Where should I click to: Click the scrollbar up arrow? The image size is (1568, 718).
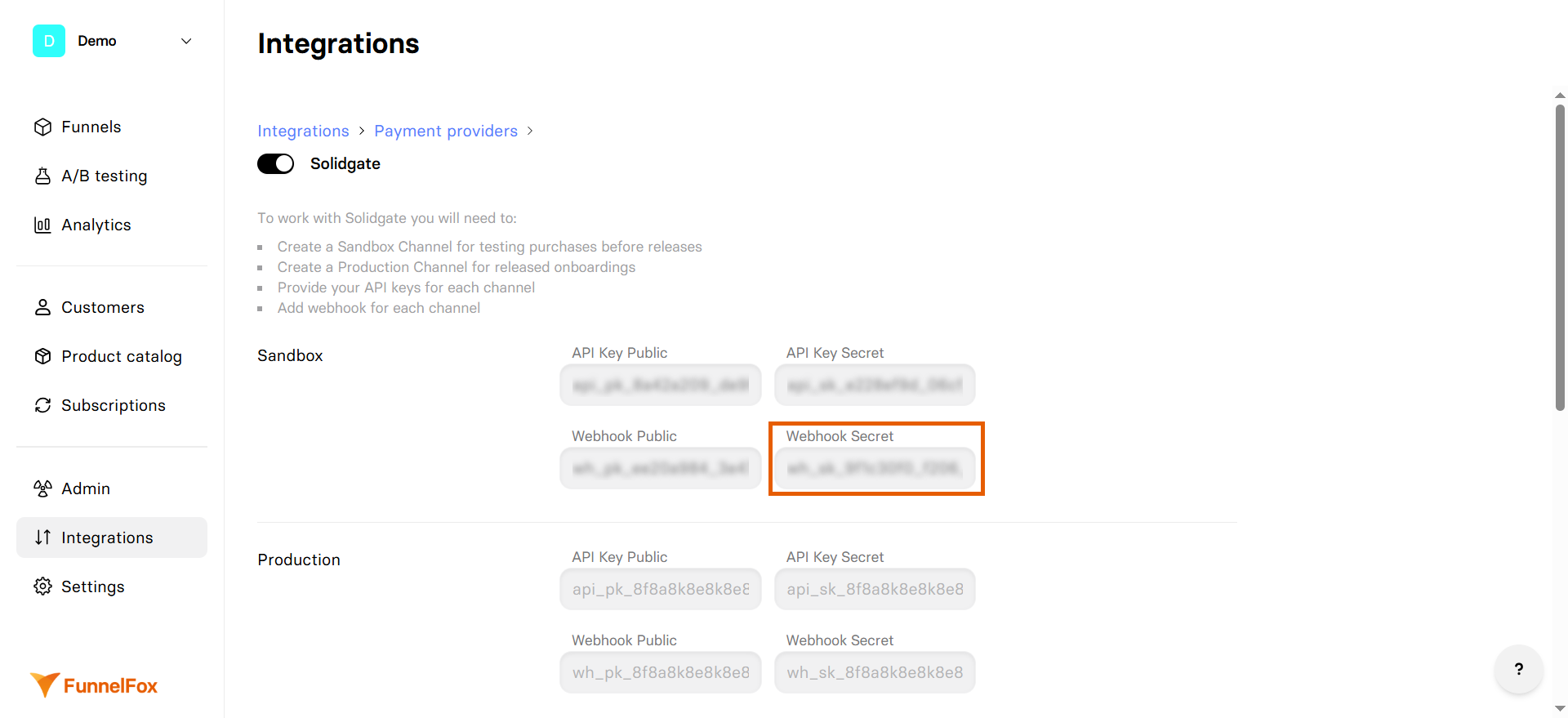(x=1560, y=96)
